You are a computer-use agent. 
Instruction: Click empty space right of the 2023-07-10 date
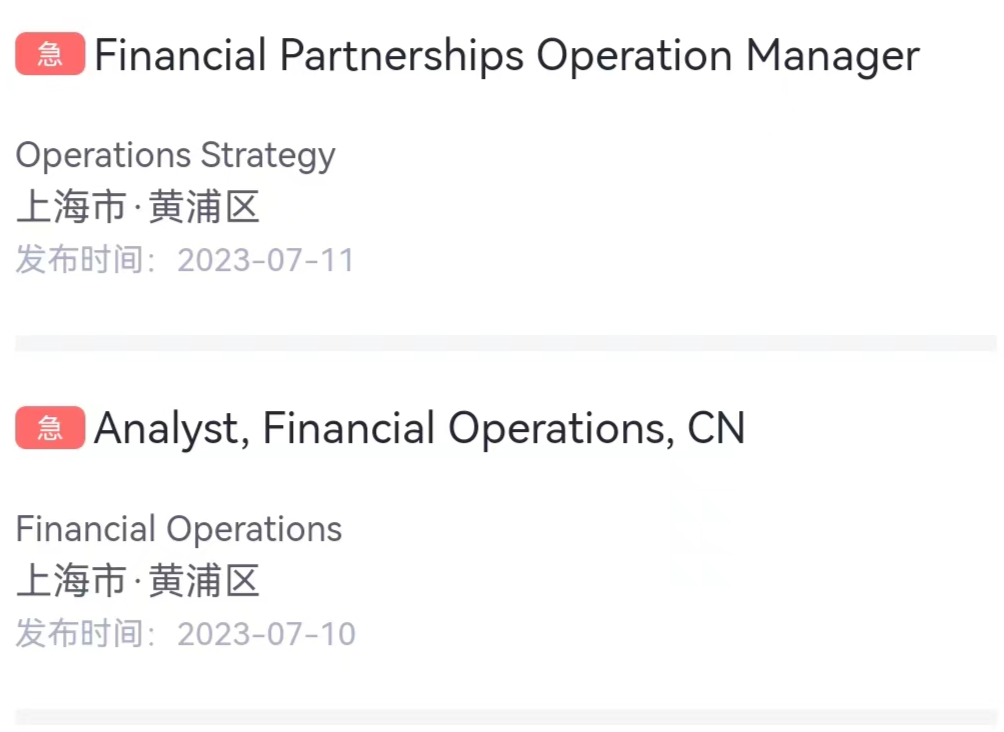point(650,634)
